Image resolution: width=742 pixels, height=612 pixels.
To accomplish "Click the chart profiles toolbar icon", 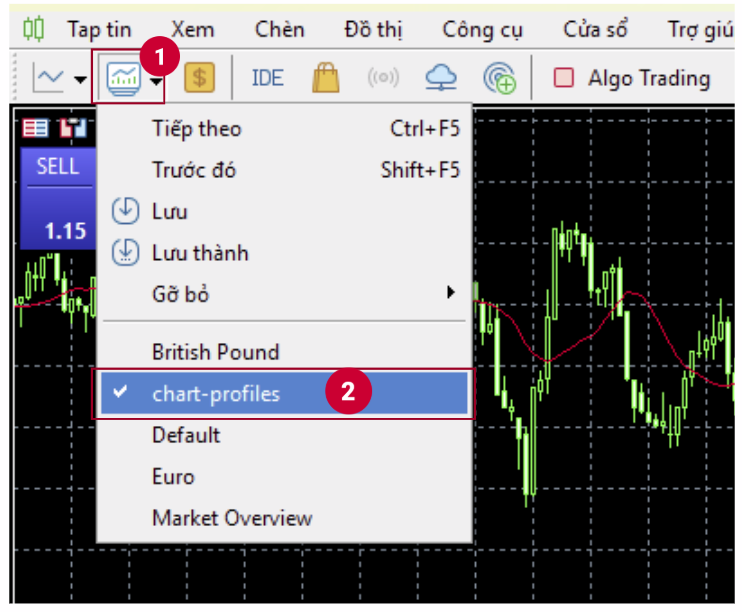I will coord(125,77).
